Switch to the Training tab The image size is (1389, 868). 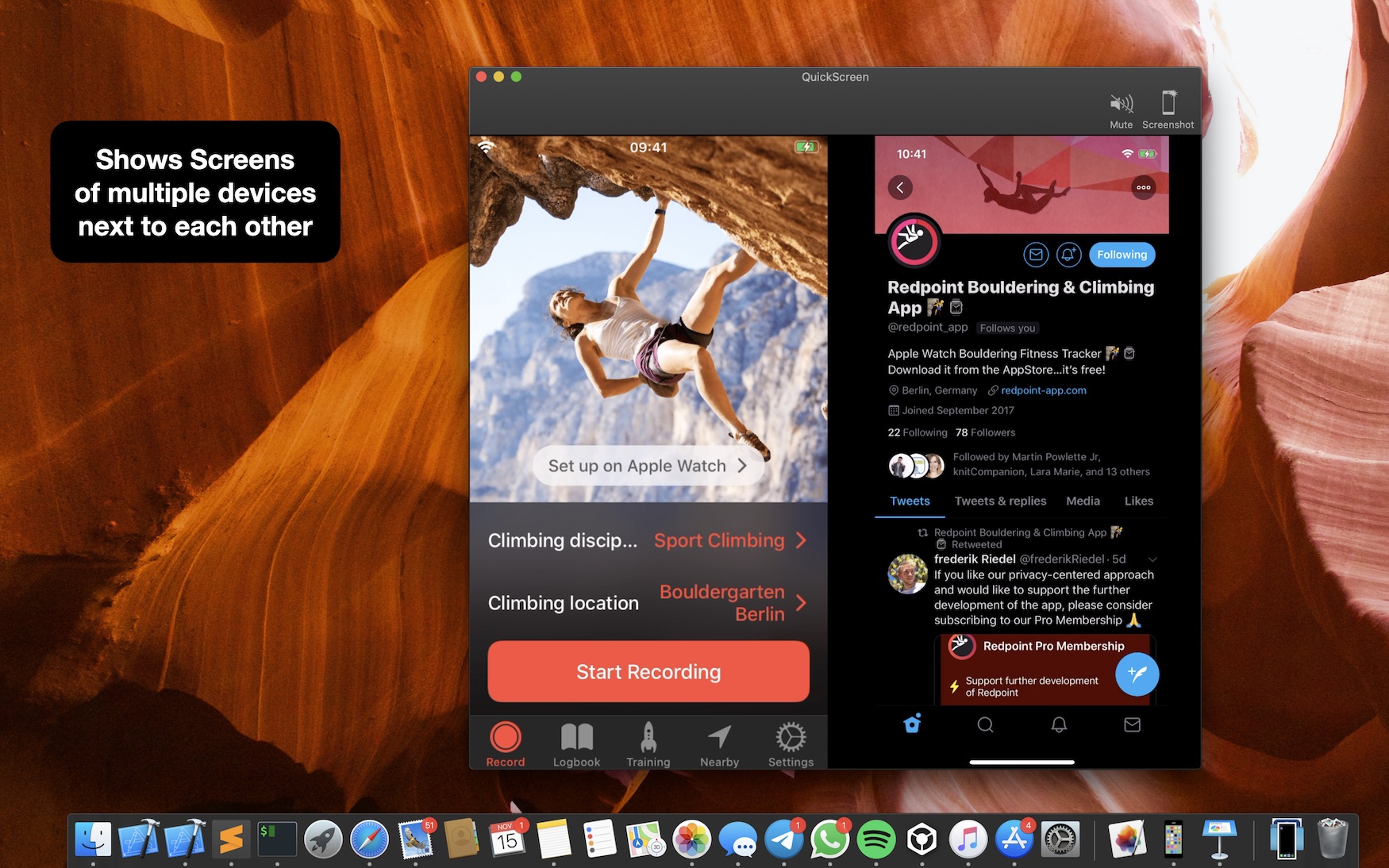click(648, 744)
